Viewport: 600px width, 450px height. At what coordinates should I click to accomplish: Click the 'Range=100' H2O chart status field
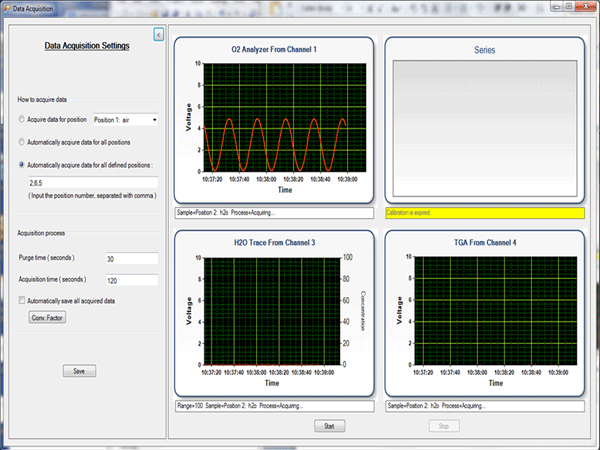point(274,406)
